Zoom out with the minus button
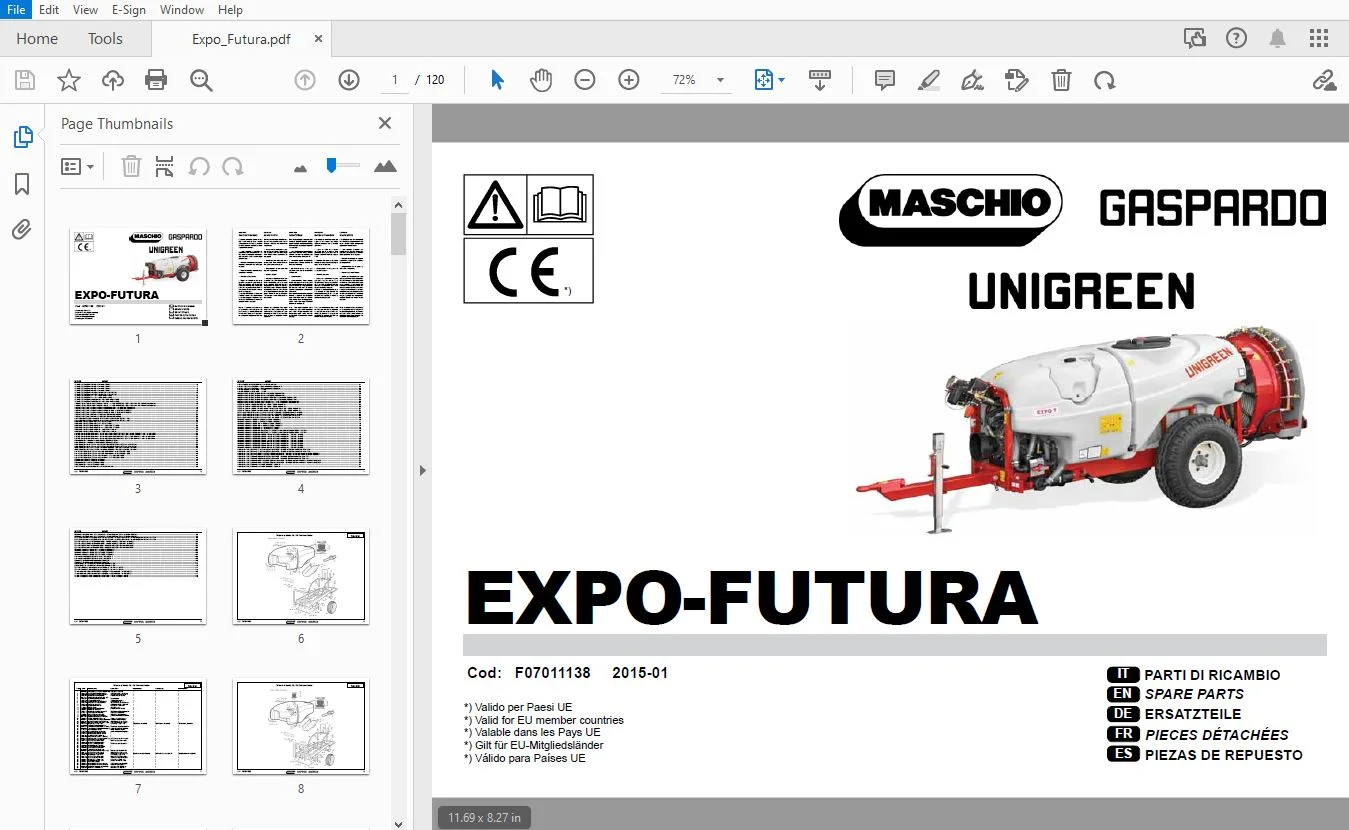 [x=585, y=80]
